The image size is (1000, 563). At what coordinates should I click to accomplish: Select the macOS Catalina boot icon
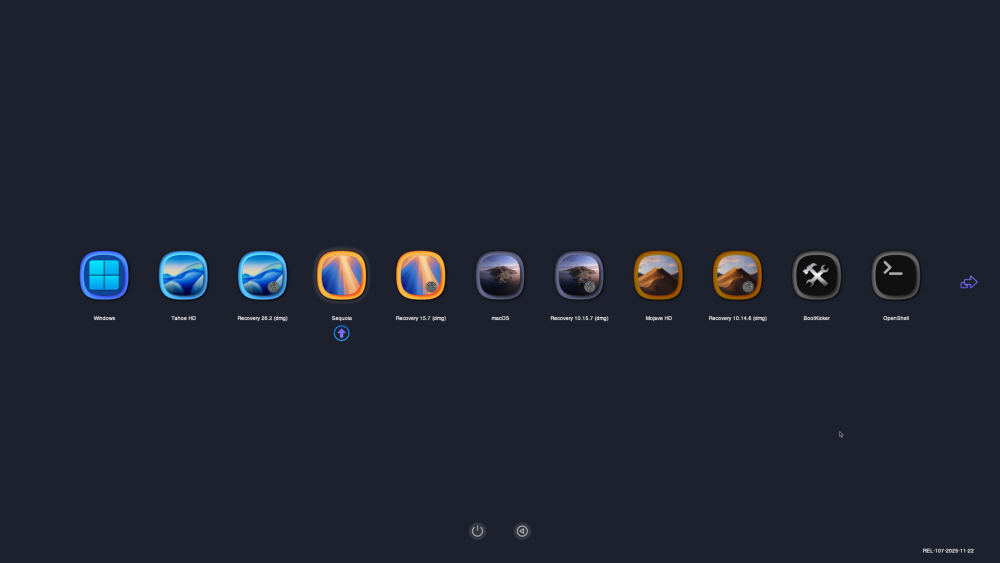[500, 275]
